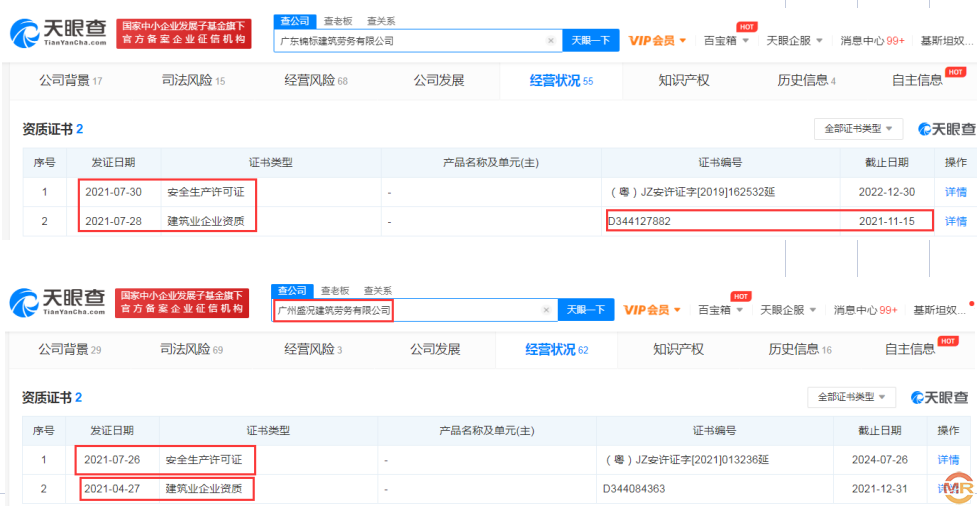Open 百宝箱 dropdown in lower page header
The image size is (977, 506).
tap(721, 310)
